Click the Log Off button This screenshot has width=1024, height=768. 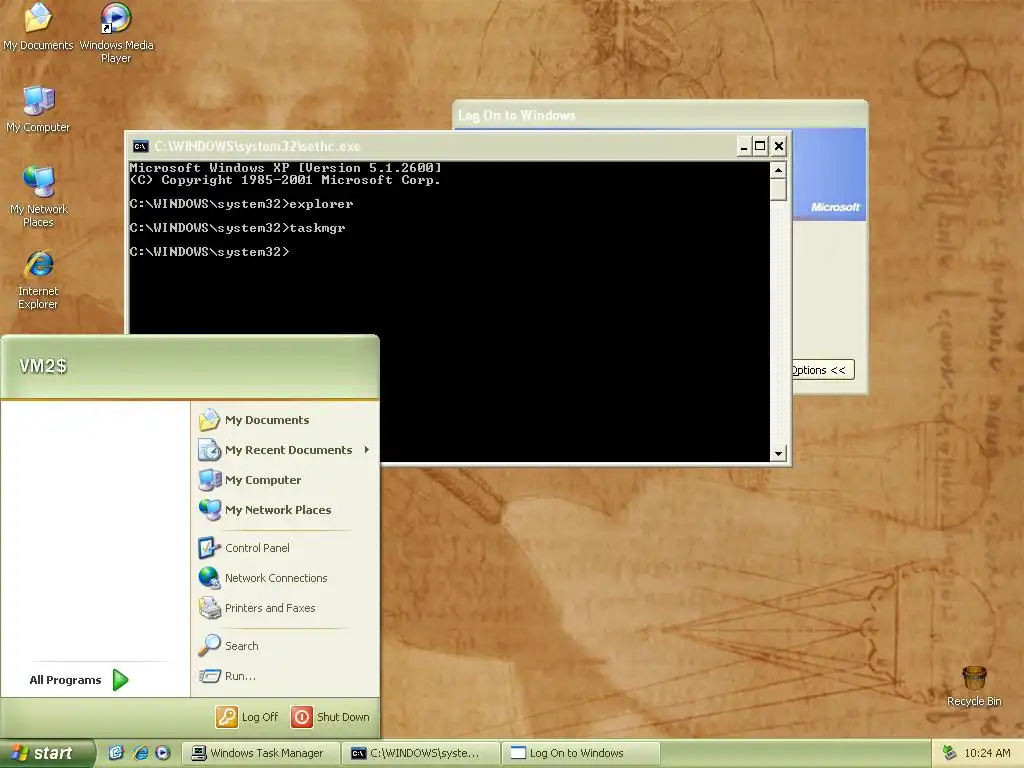[248, 717]
